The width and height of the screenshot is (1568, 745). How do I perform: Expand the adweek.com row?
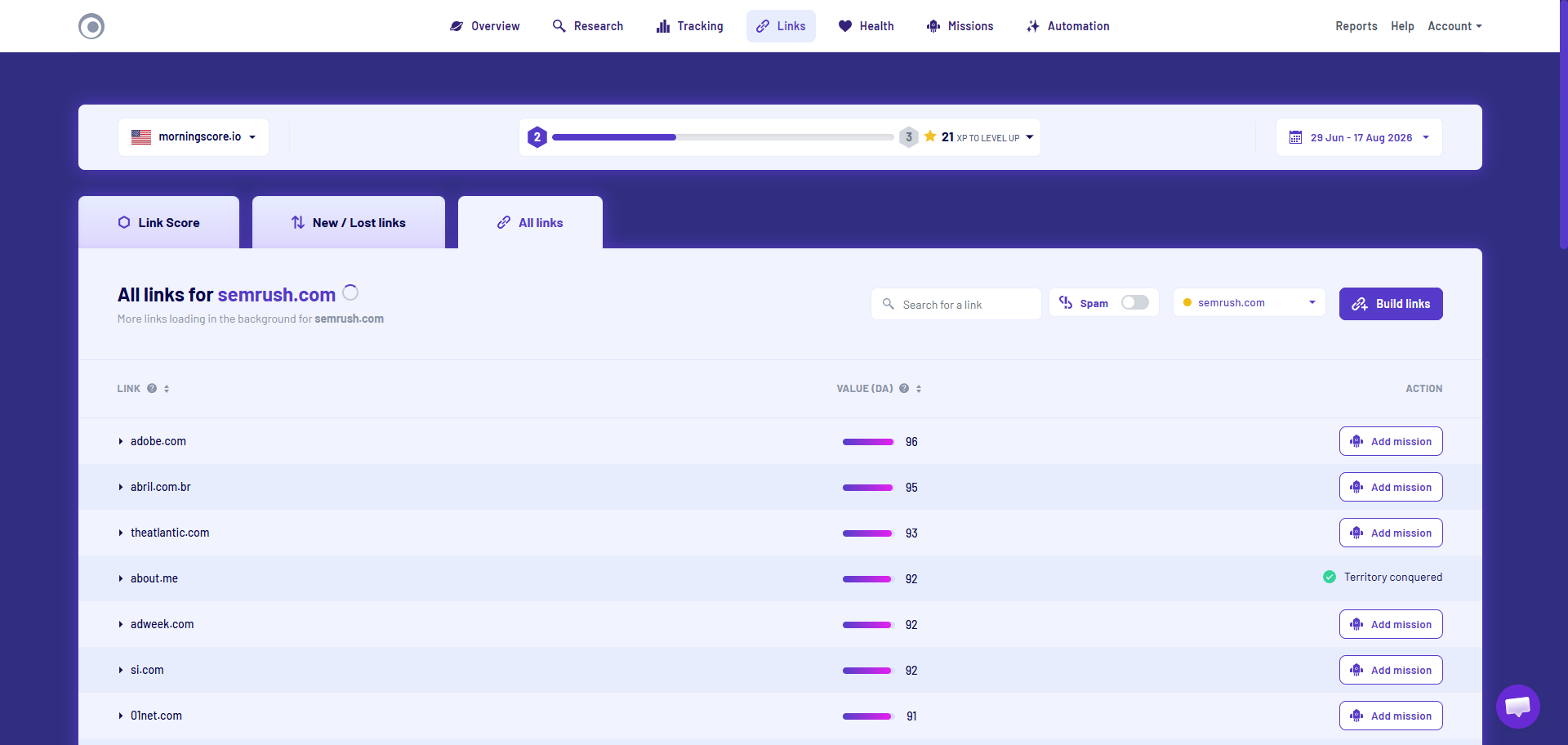121,624
